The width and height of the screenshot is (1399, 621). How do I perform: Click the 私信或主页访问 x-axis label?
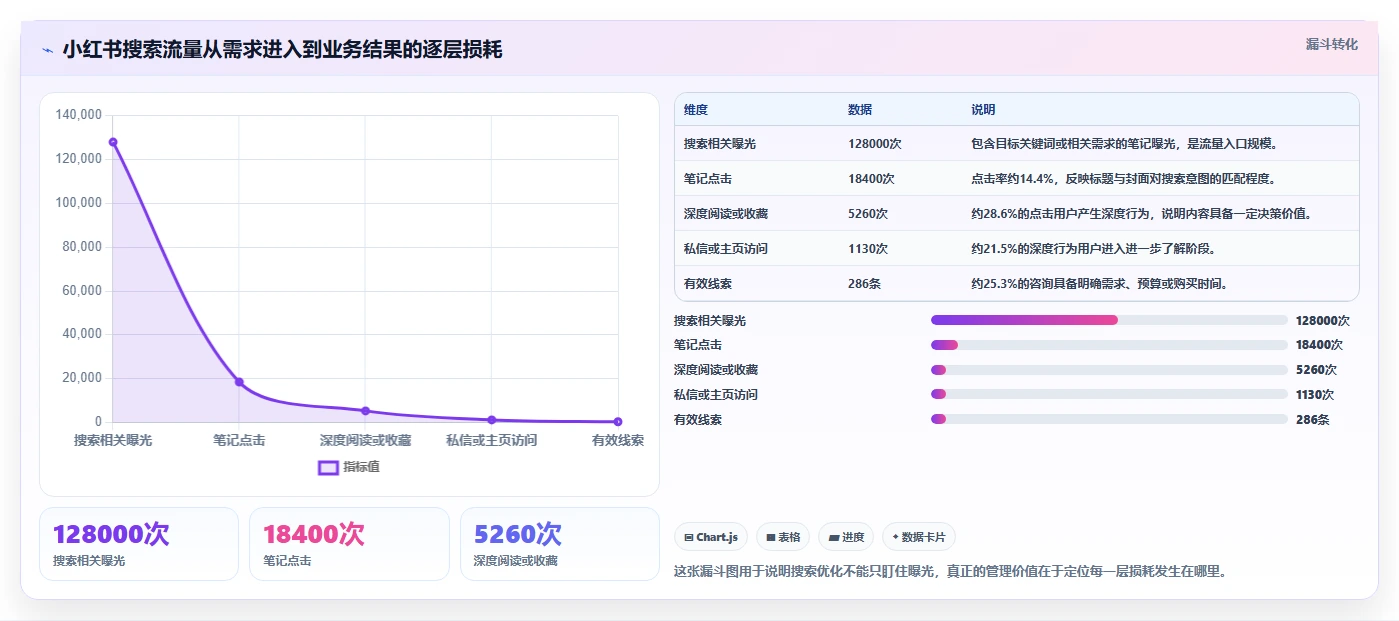click(491, 440)
